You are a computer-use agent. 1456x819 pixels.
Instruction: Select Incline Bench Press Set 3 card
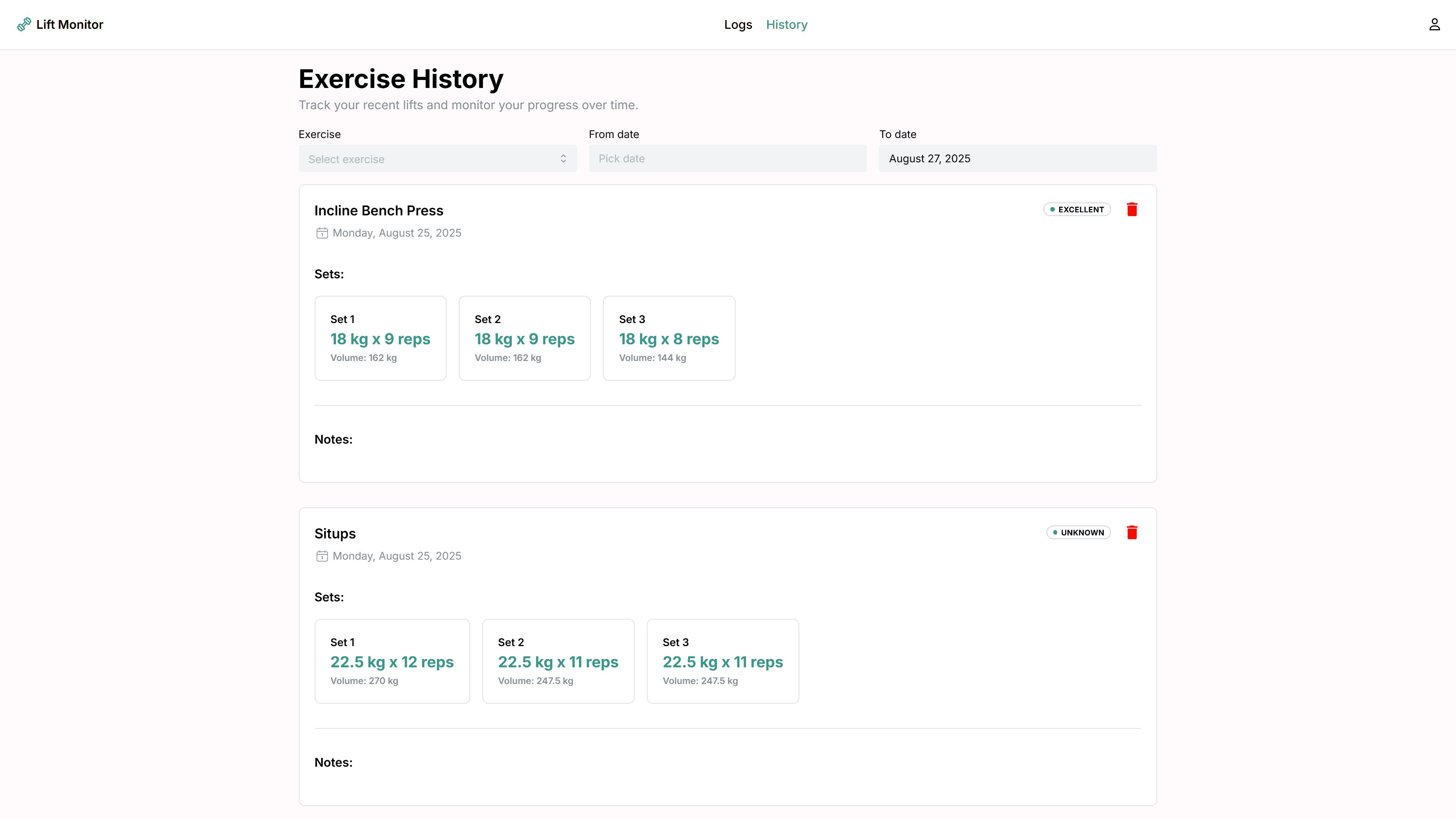point(668,338)
